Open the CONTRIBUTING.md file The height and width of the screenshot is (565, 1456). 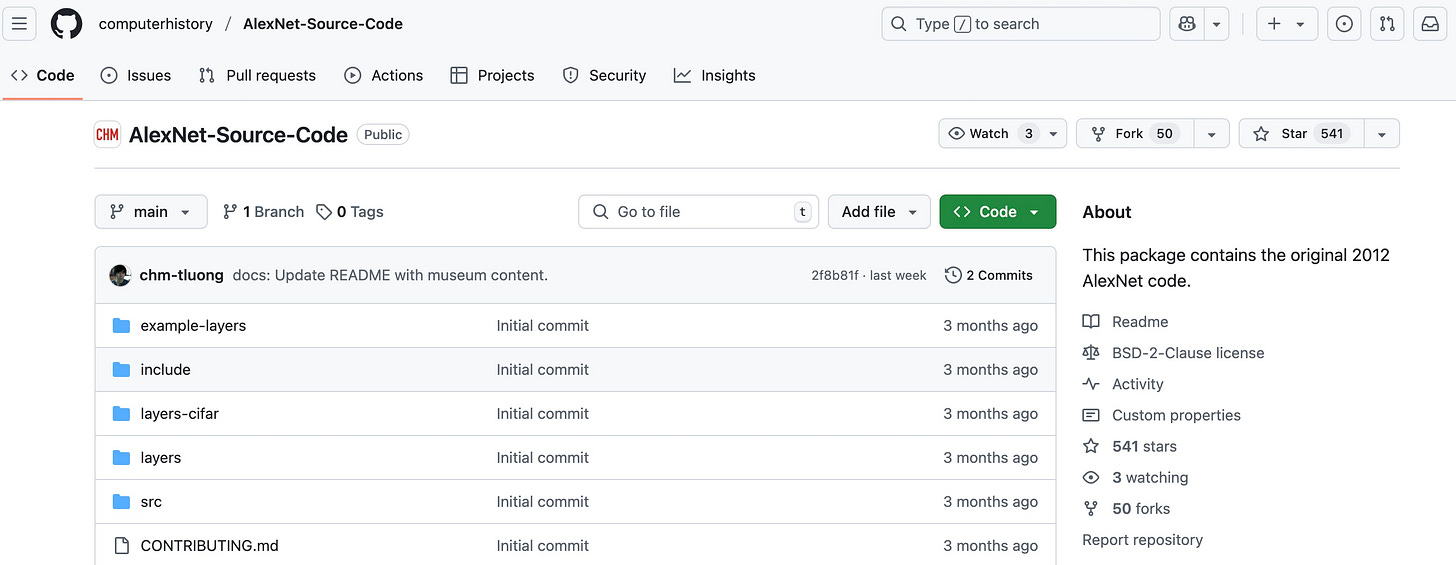(209, 545)
